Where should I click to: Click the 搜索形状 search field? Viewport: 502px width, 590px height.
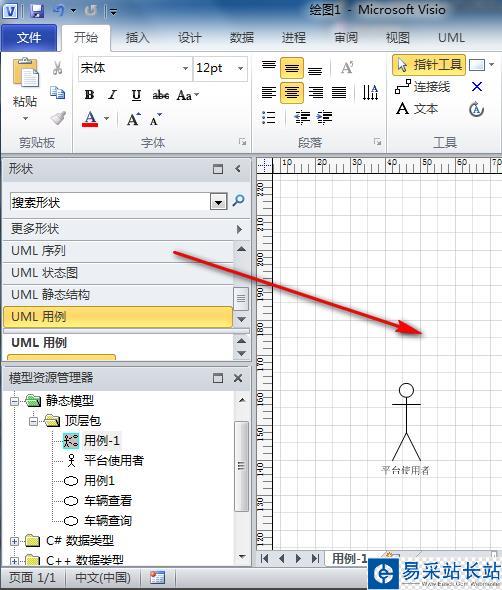tap(110, 202)
